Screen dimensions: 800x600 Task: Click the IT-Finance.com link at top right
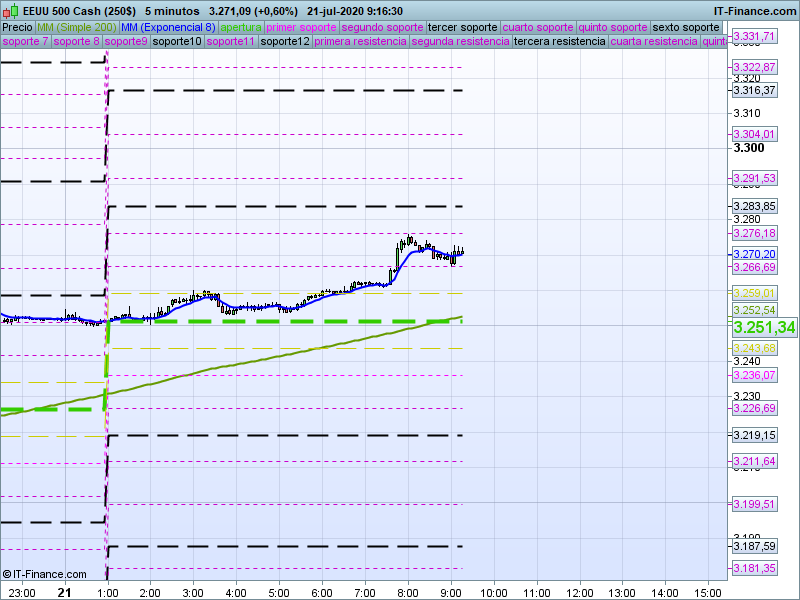point(754,11)
